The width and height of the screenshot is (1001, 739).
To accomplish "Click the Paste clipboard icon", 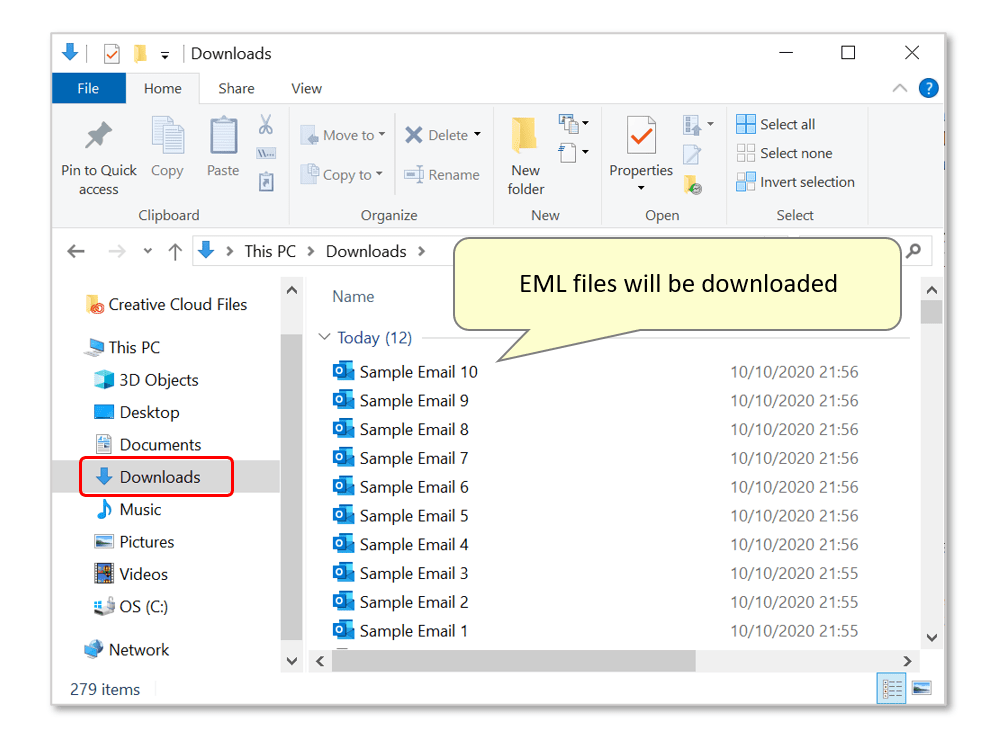I will (223, 135).
